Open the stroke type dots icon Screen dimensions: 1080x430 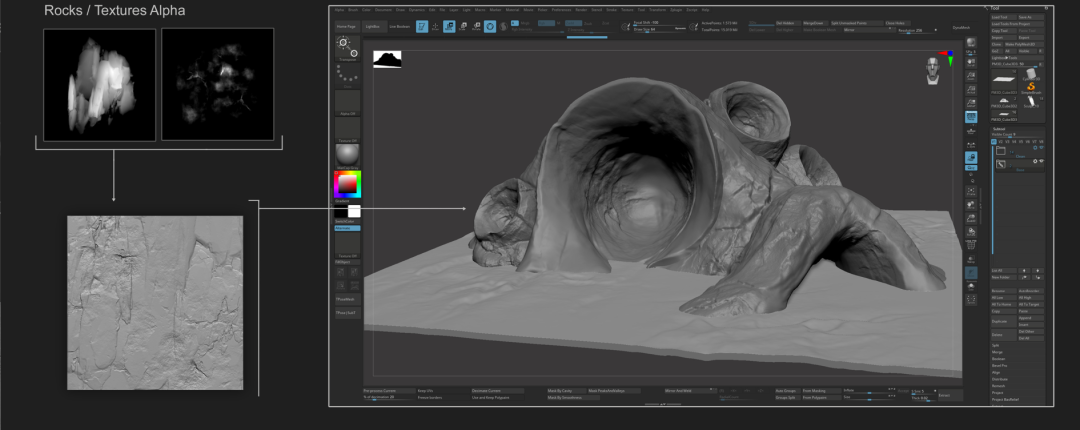[x=347, y=74]
